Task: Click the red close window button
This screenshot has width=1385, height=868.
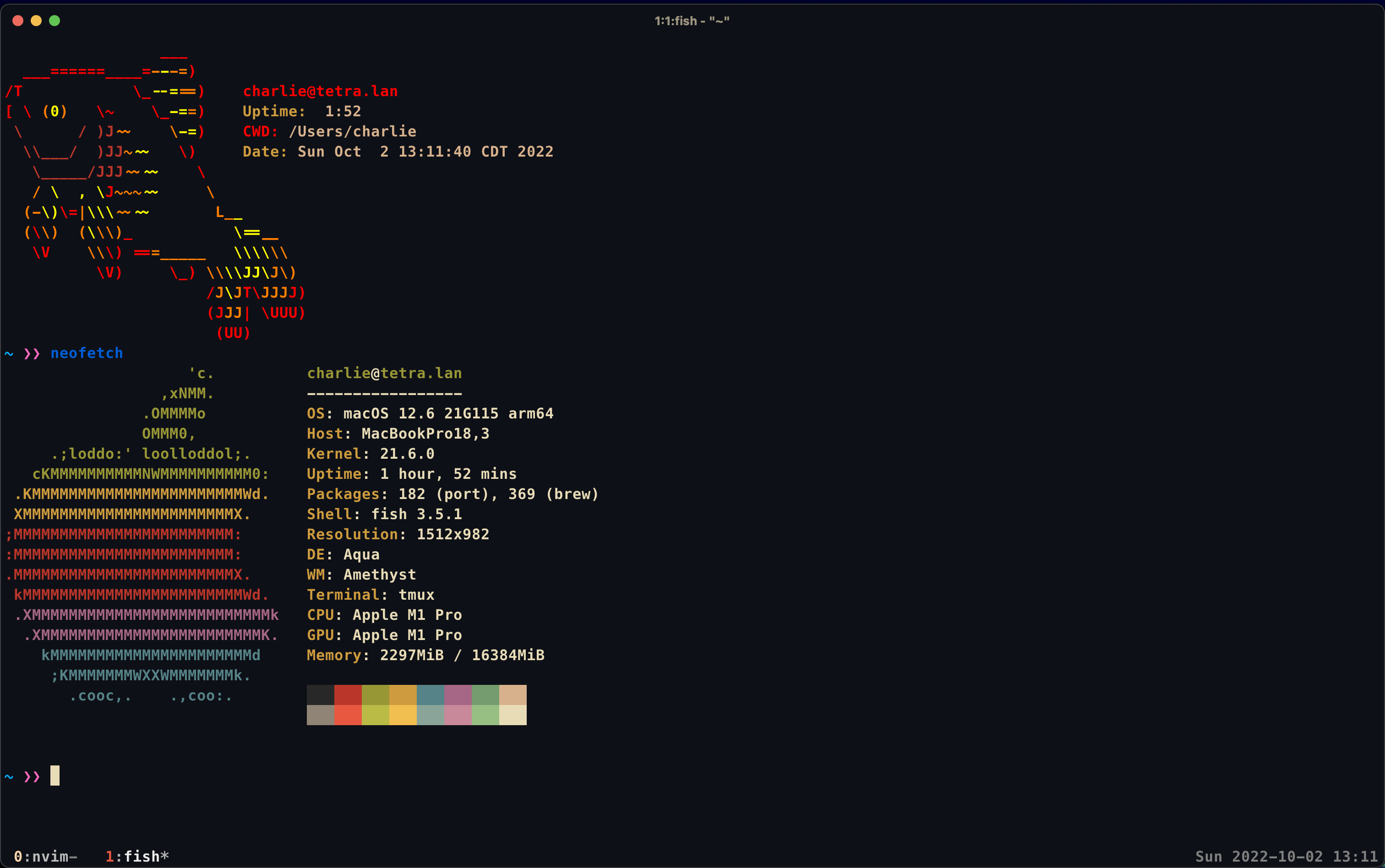Action: 18,21
